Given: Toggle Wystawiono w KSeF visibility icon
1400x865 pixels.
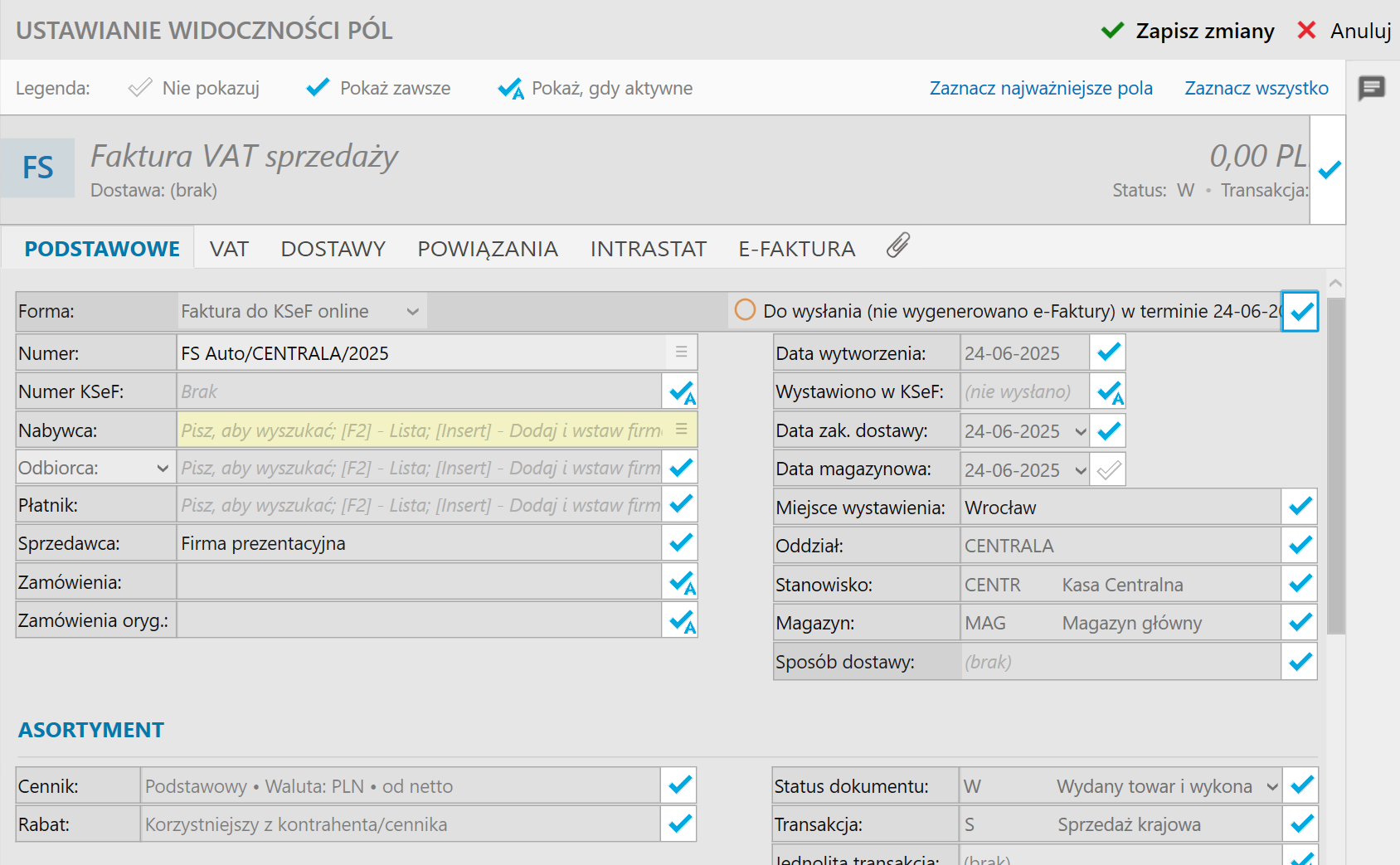Looking at the screenshot, I should [1109, 391].
